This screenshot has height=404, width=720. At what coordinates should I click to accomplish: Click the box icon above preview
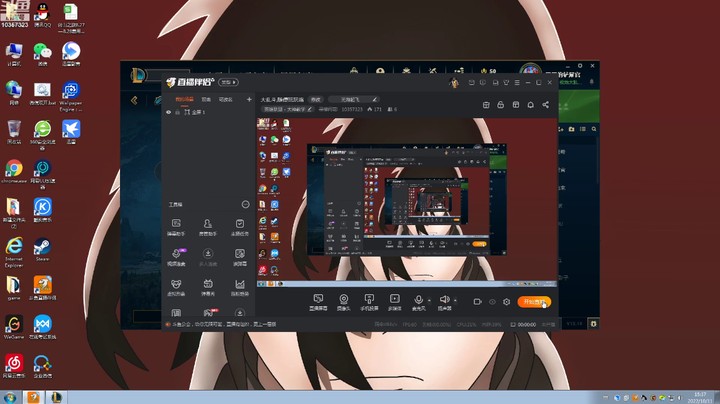(x=486, y=105)
